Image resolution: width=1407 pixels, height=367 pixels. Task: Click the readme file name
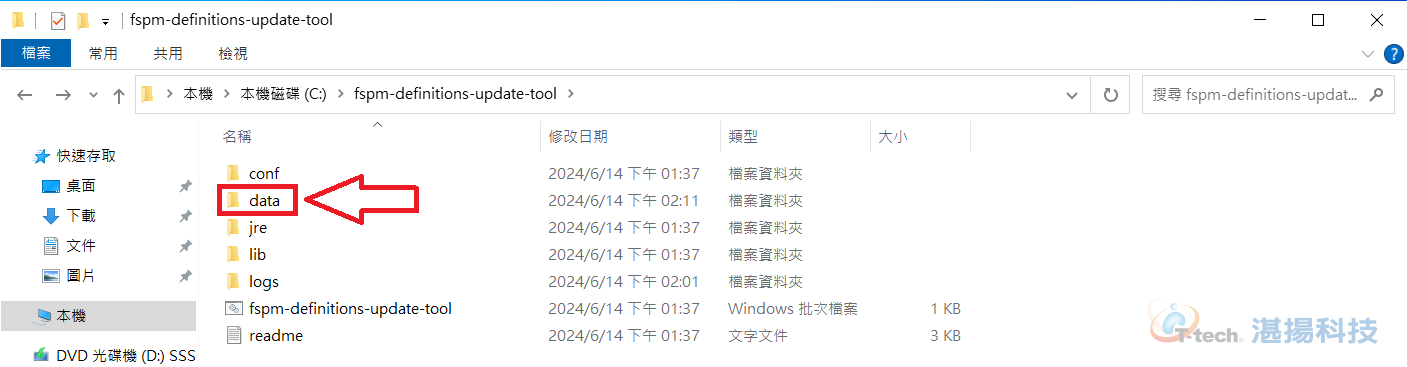click(276, 335)
